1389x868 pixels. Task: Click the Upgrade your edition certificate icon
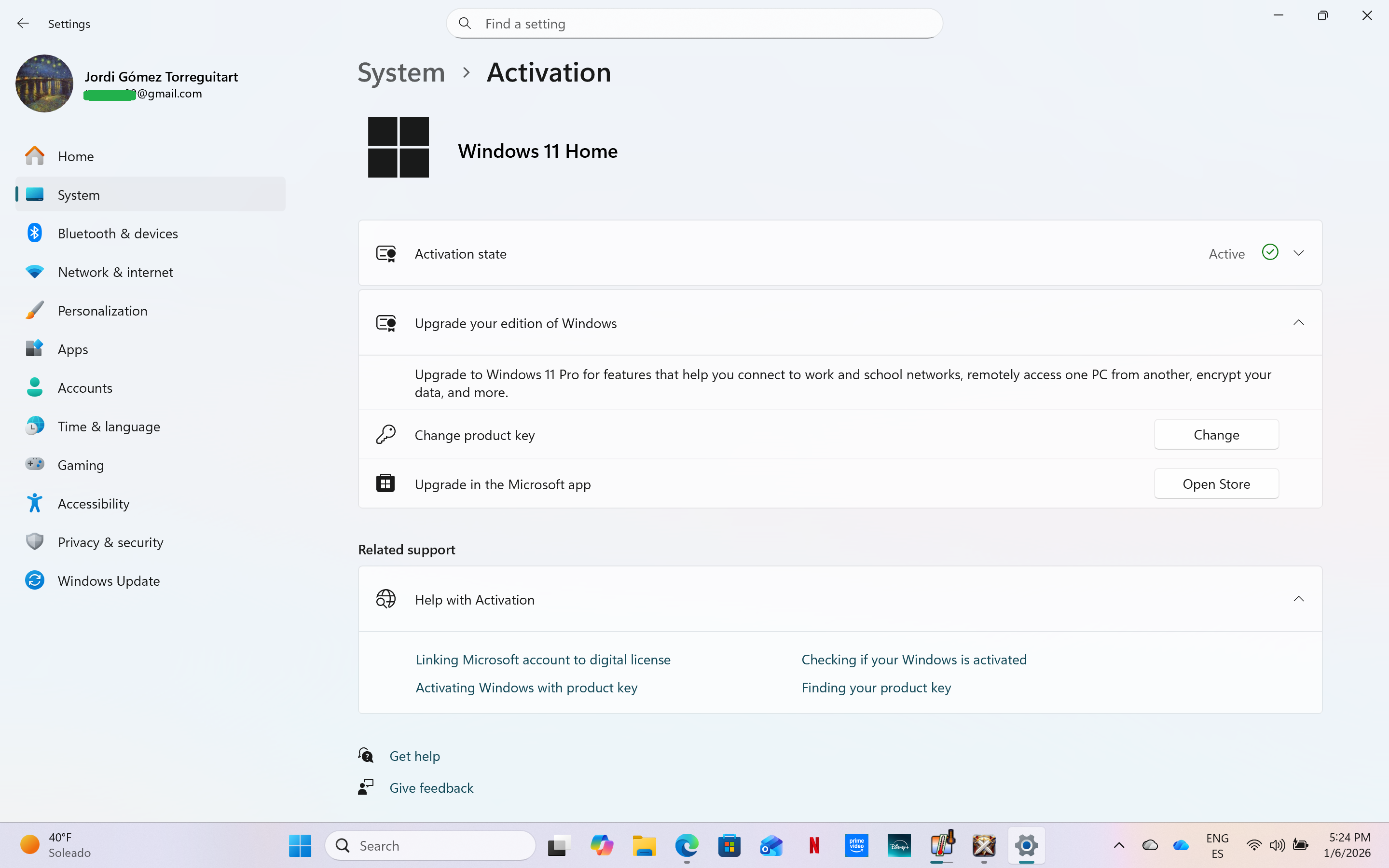(385, 323)
